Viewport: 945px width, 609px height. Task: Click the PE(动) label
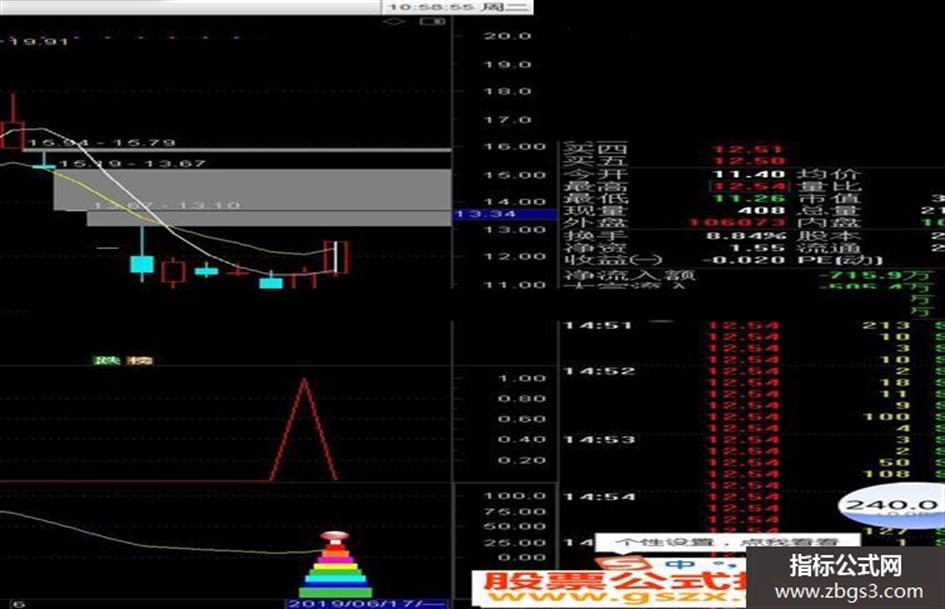[x=840, y=260]
